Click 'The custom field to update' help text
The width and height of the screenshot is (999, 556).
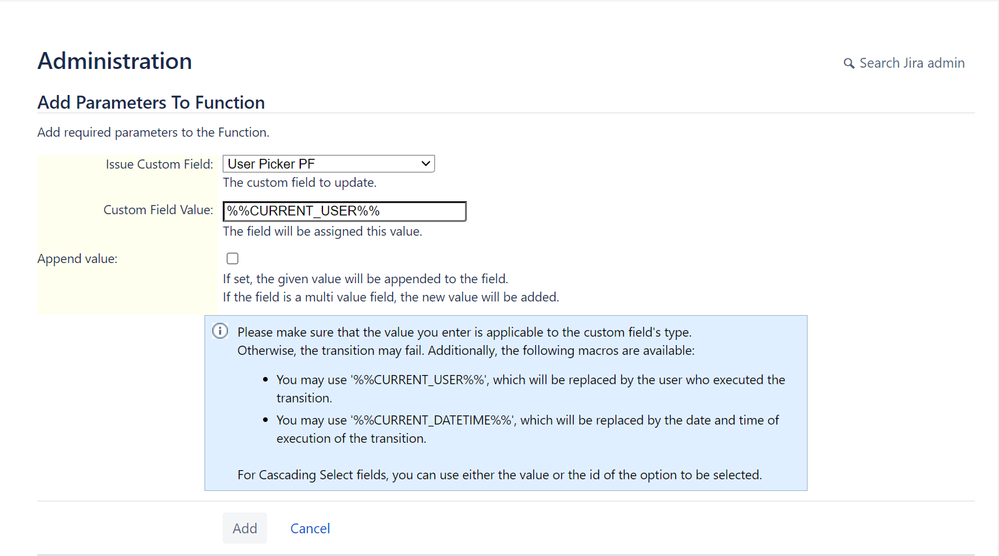tap(299, 182)
